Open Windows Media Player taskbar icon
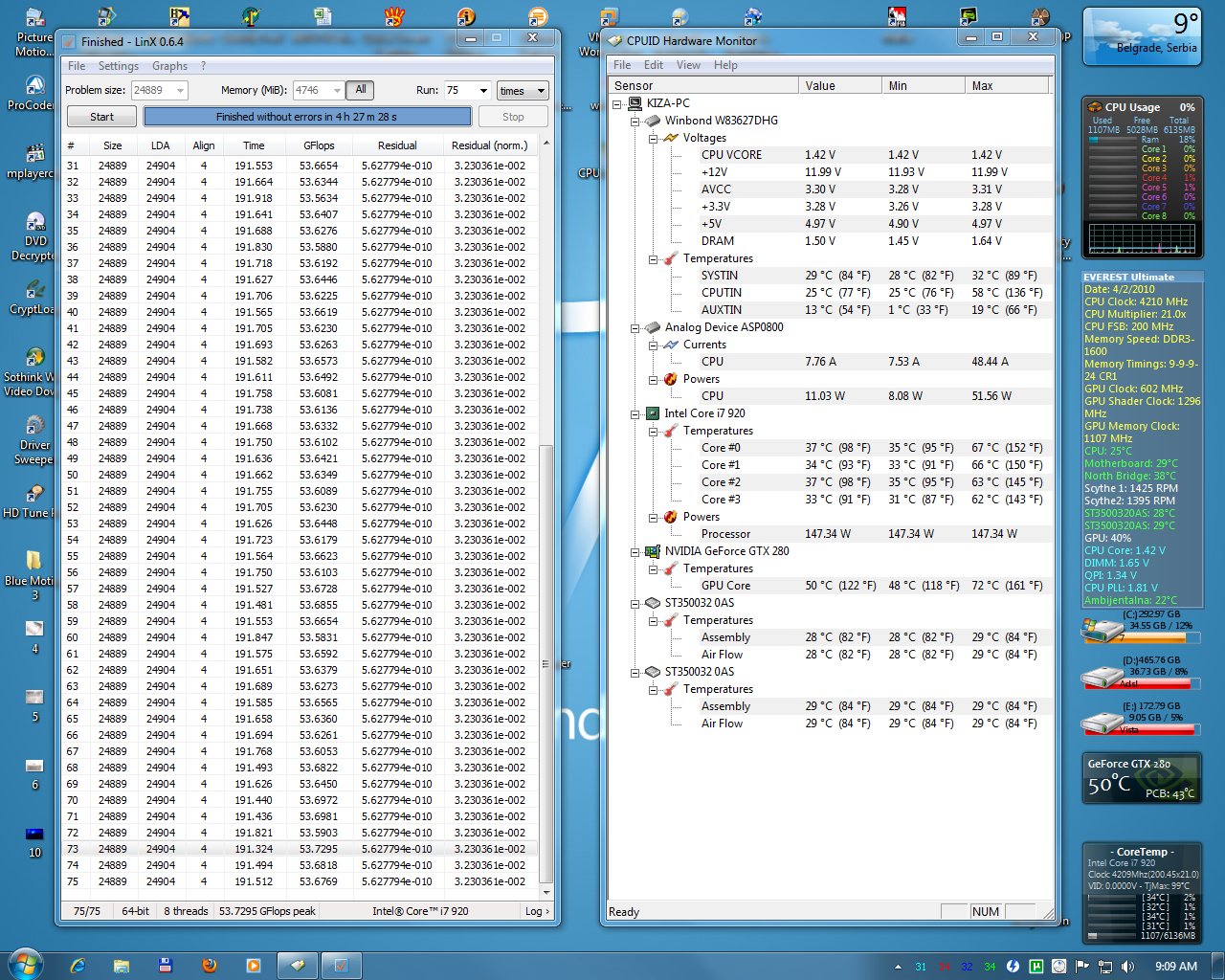The height and width of the screenshot is (980, 1225). [254, 966]
